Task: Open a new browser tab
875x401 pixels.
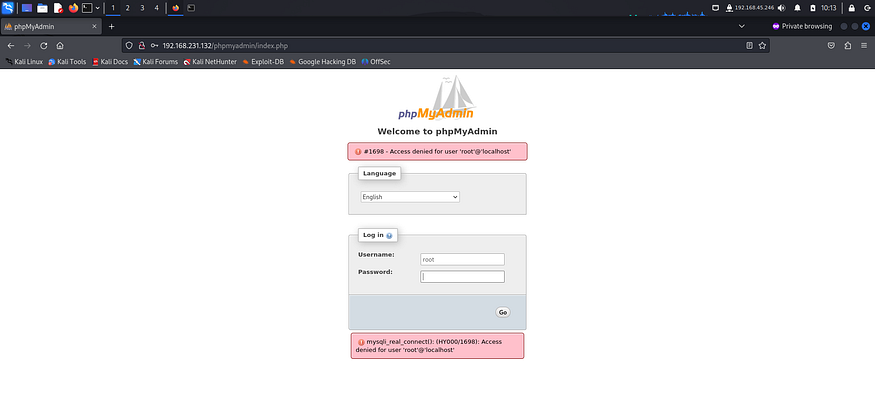Action: (x=112, y=26)
